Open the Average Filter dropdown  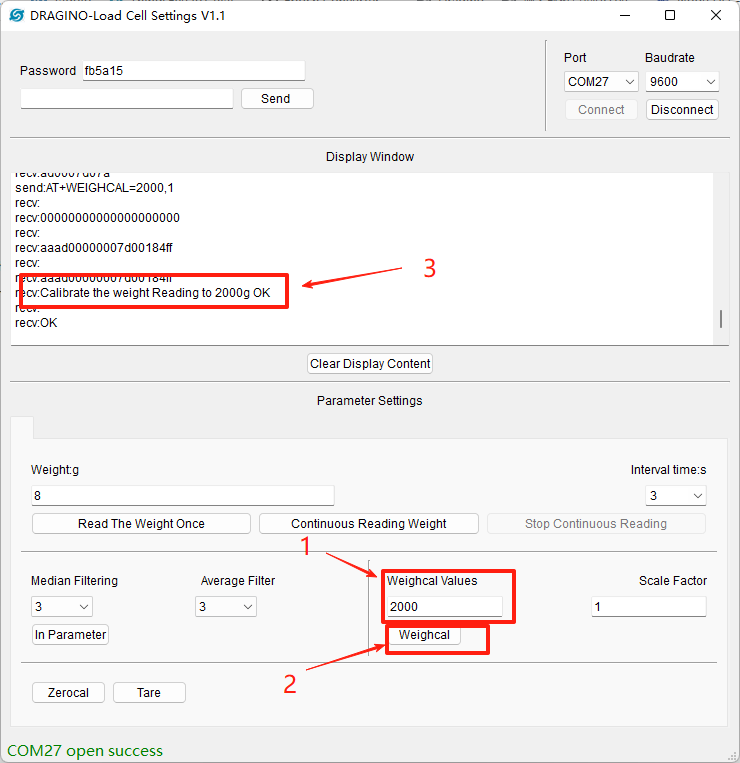226,607
